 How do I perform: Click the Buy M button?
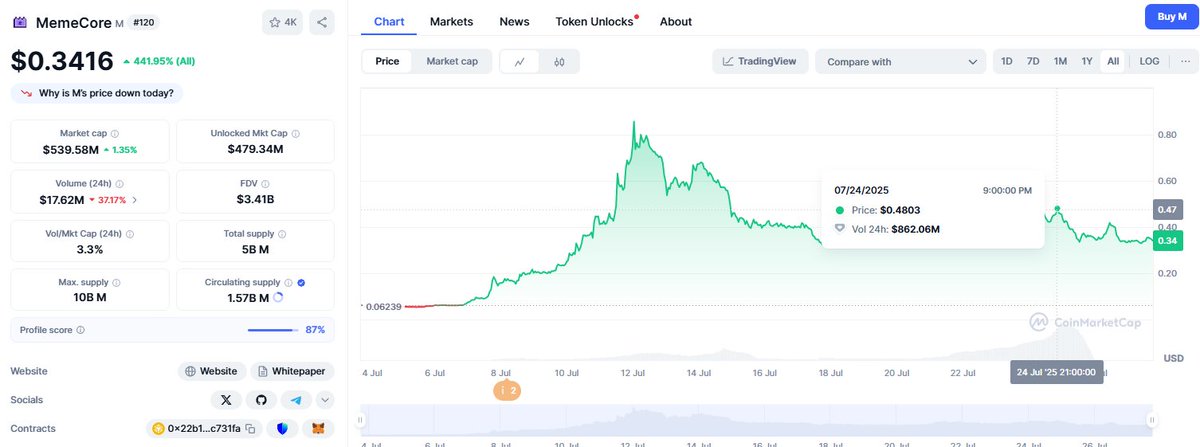(x=1171, y=17)
